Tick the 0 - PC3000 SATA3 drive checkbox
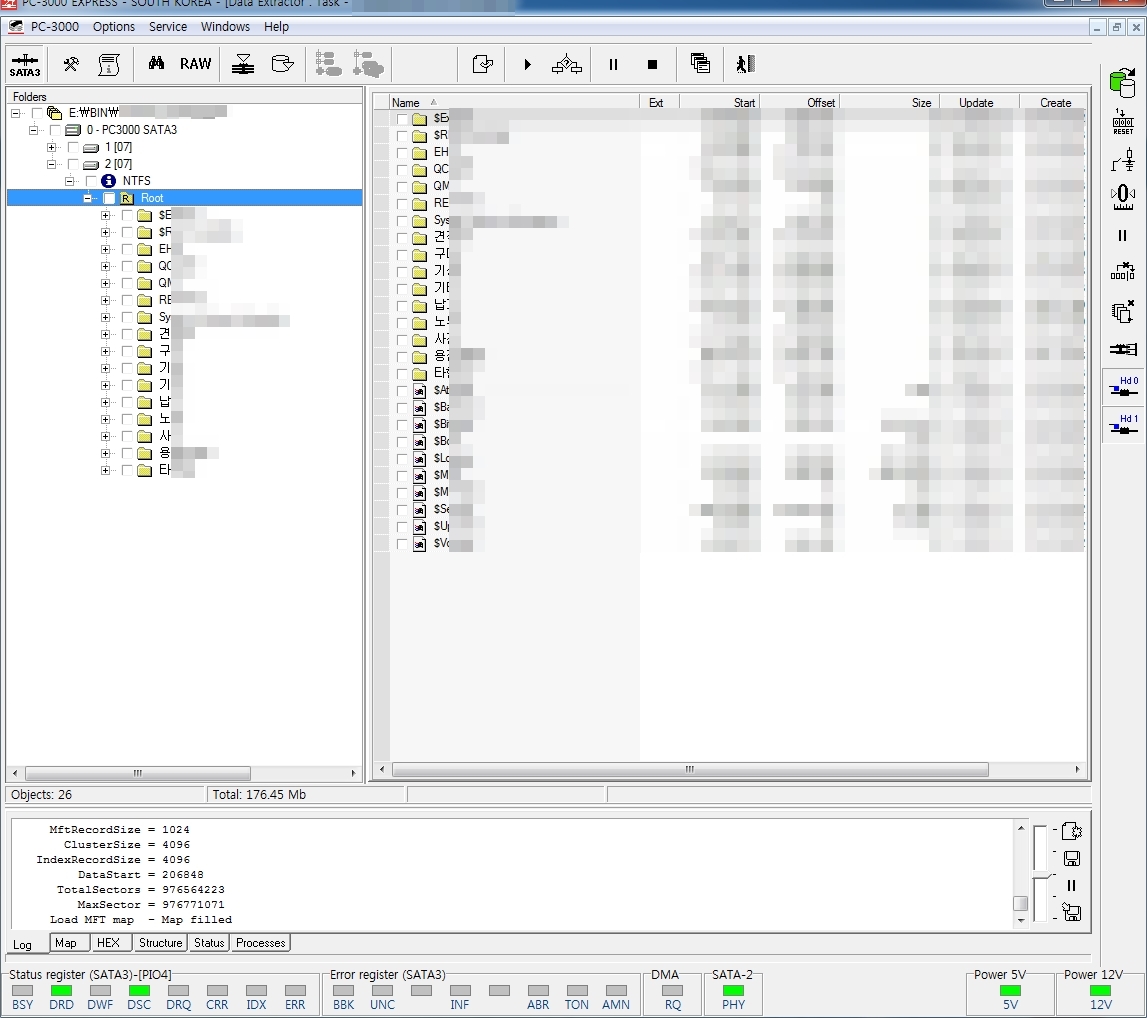The height and width of the screenshot is (1018, 1147). tap(54, 130)
